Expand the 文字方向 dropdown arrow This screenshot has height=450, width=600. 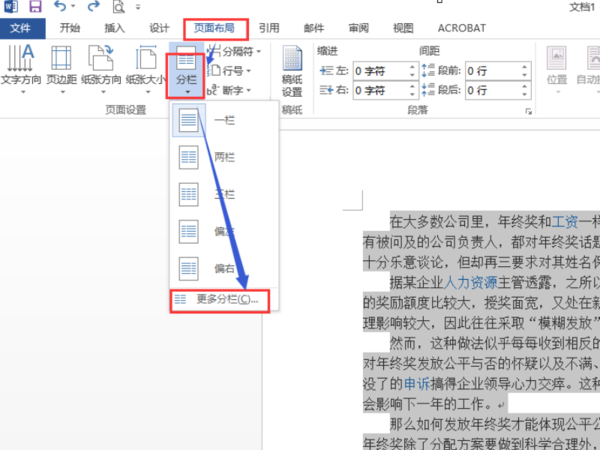(23, 92)
